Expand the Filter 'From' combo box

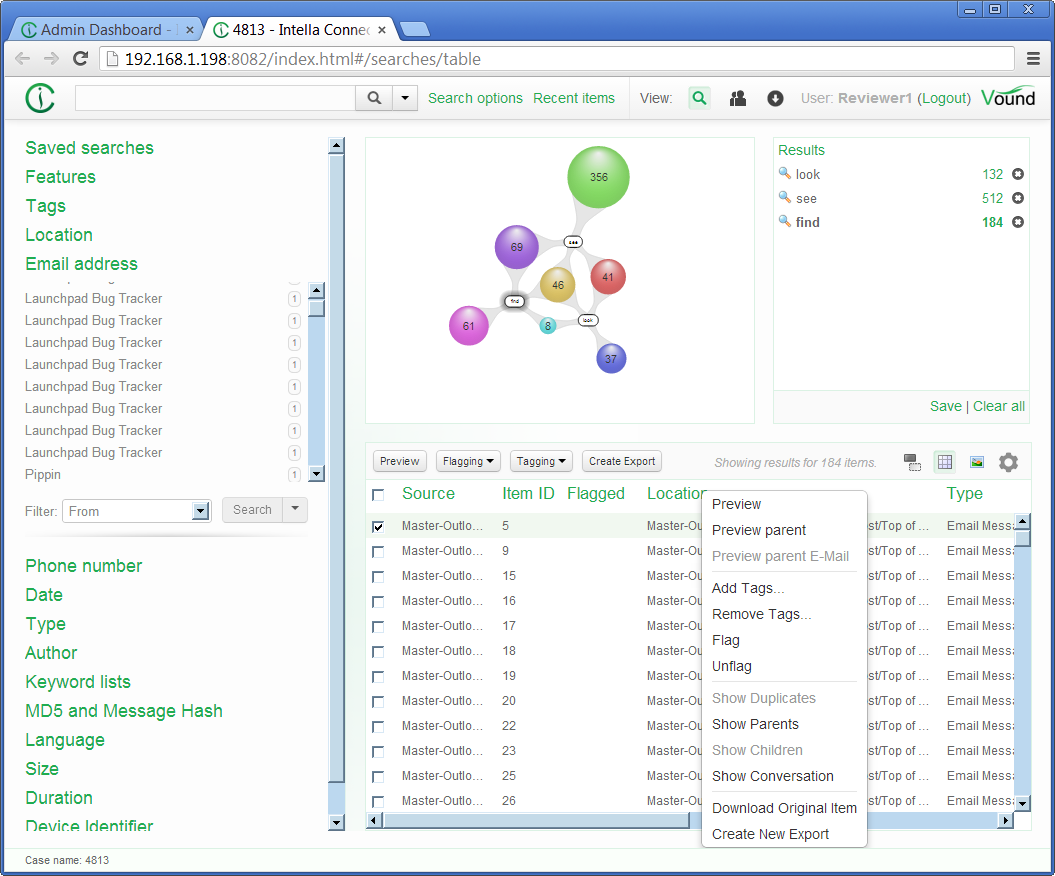click(200, 511)
